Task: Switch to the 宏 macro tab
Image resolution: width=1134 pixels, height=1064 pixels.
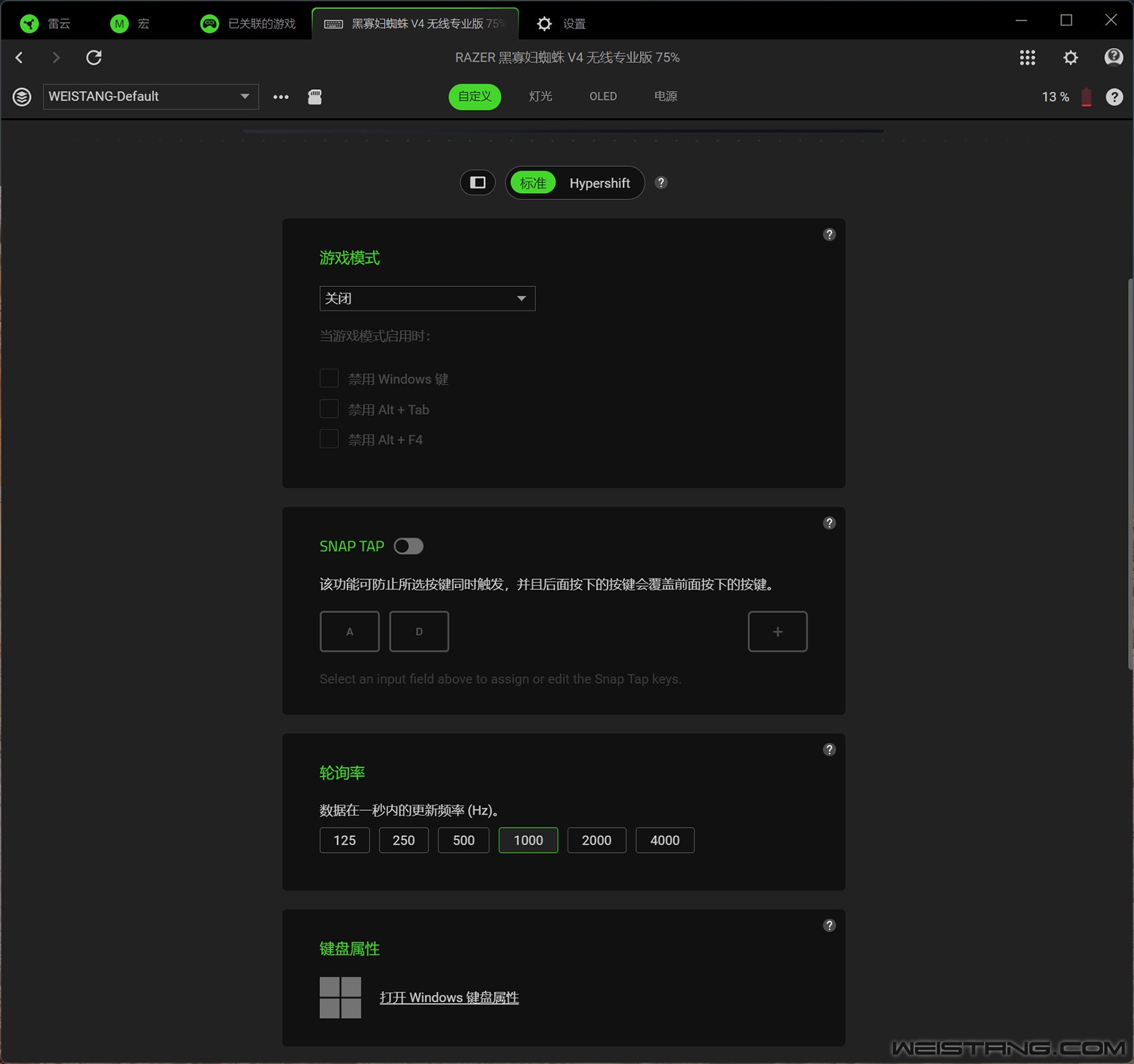Action: (130, 24)
